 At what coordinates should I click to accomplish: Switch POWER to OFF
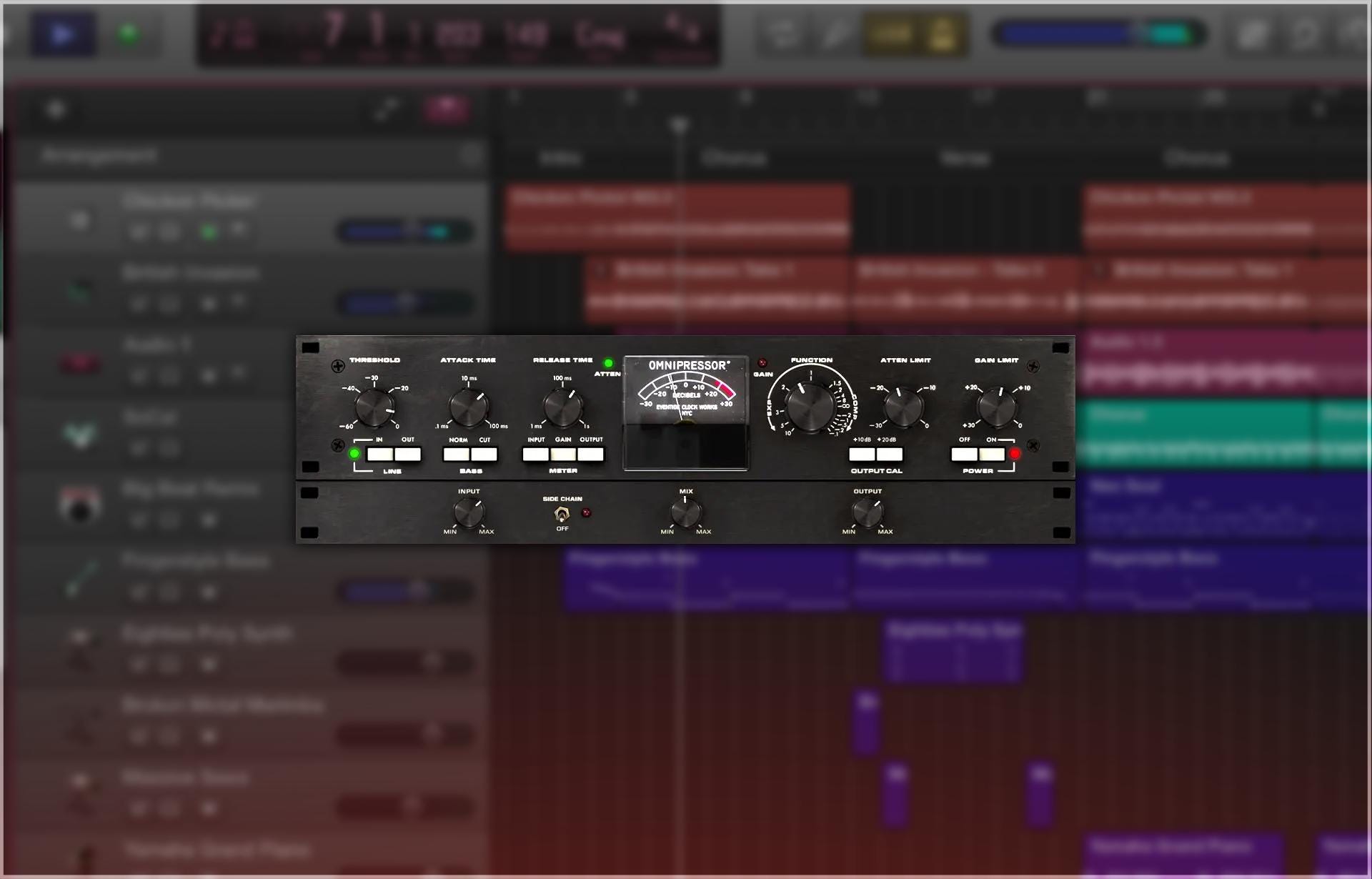tap(964, 454)
